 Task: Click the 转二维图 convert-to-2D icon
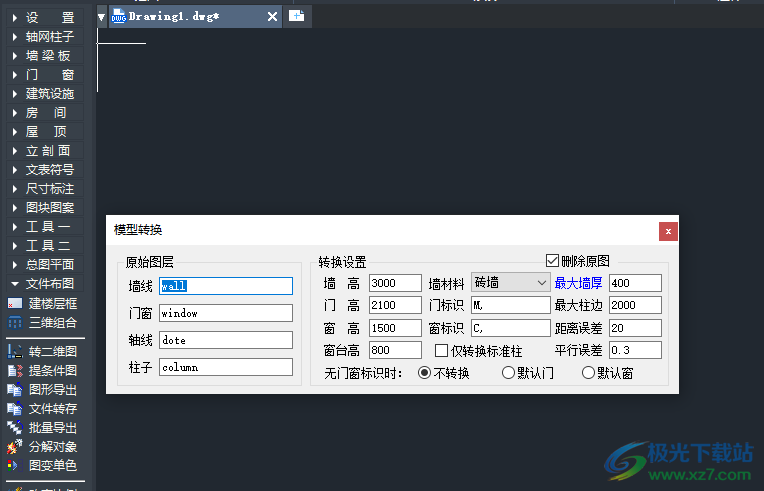(x=15, y=351)
